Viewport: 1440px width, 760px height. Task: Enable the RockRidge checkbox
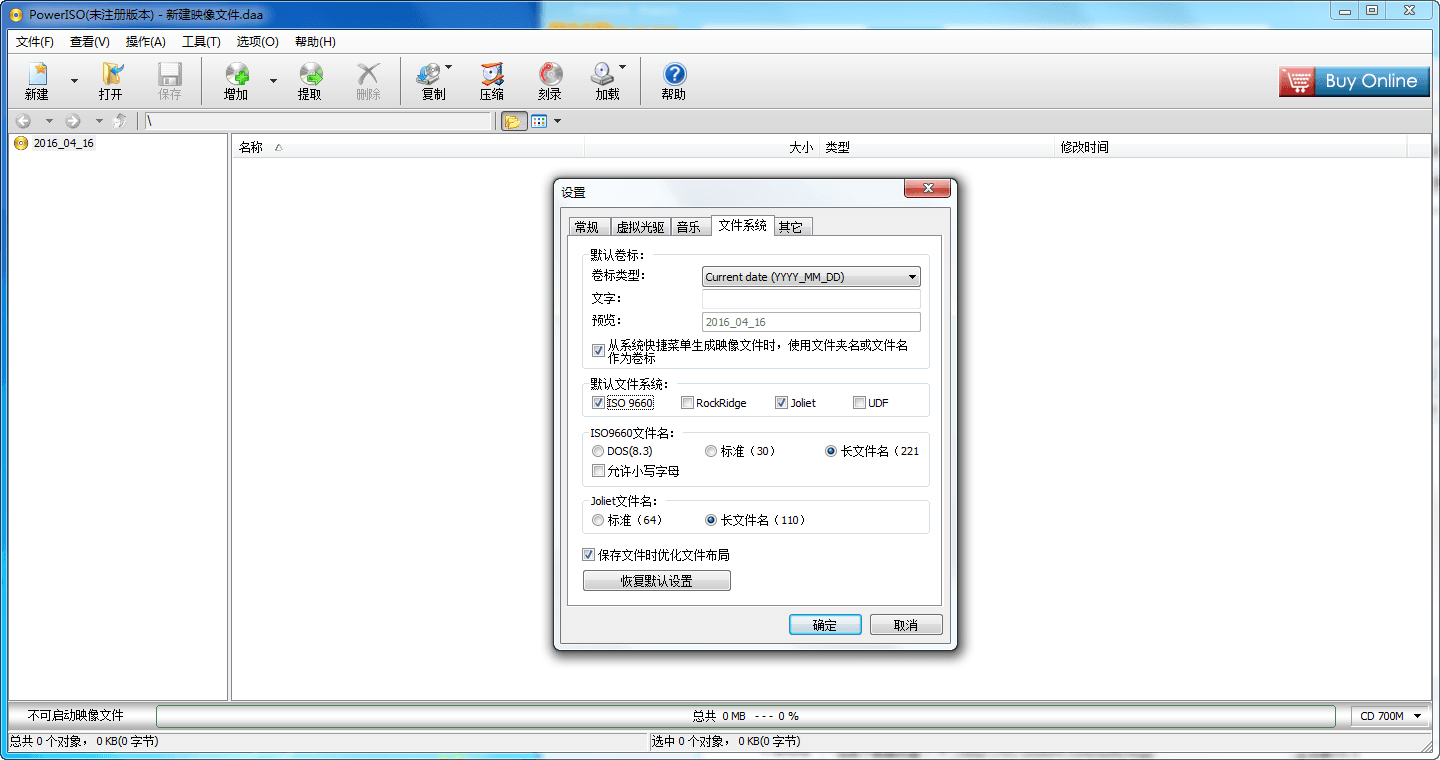[x=687, y=403]
